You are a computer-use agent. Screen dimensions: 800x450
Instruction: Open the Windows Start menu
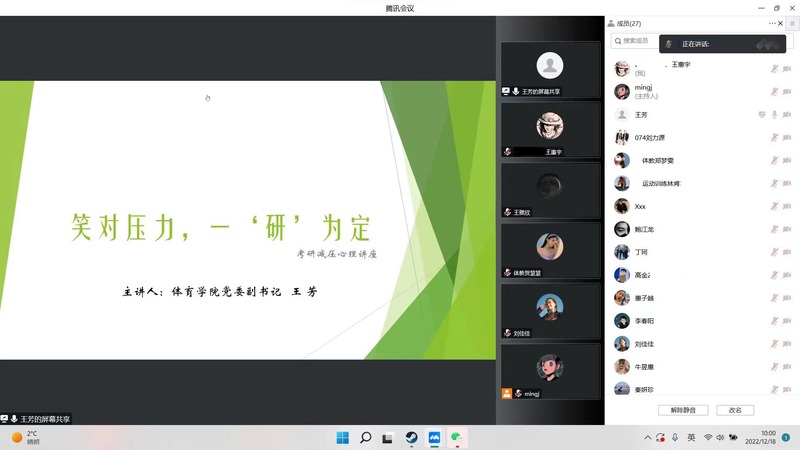tap(343, 438)
